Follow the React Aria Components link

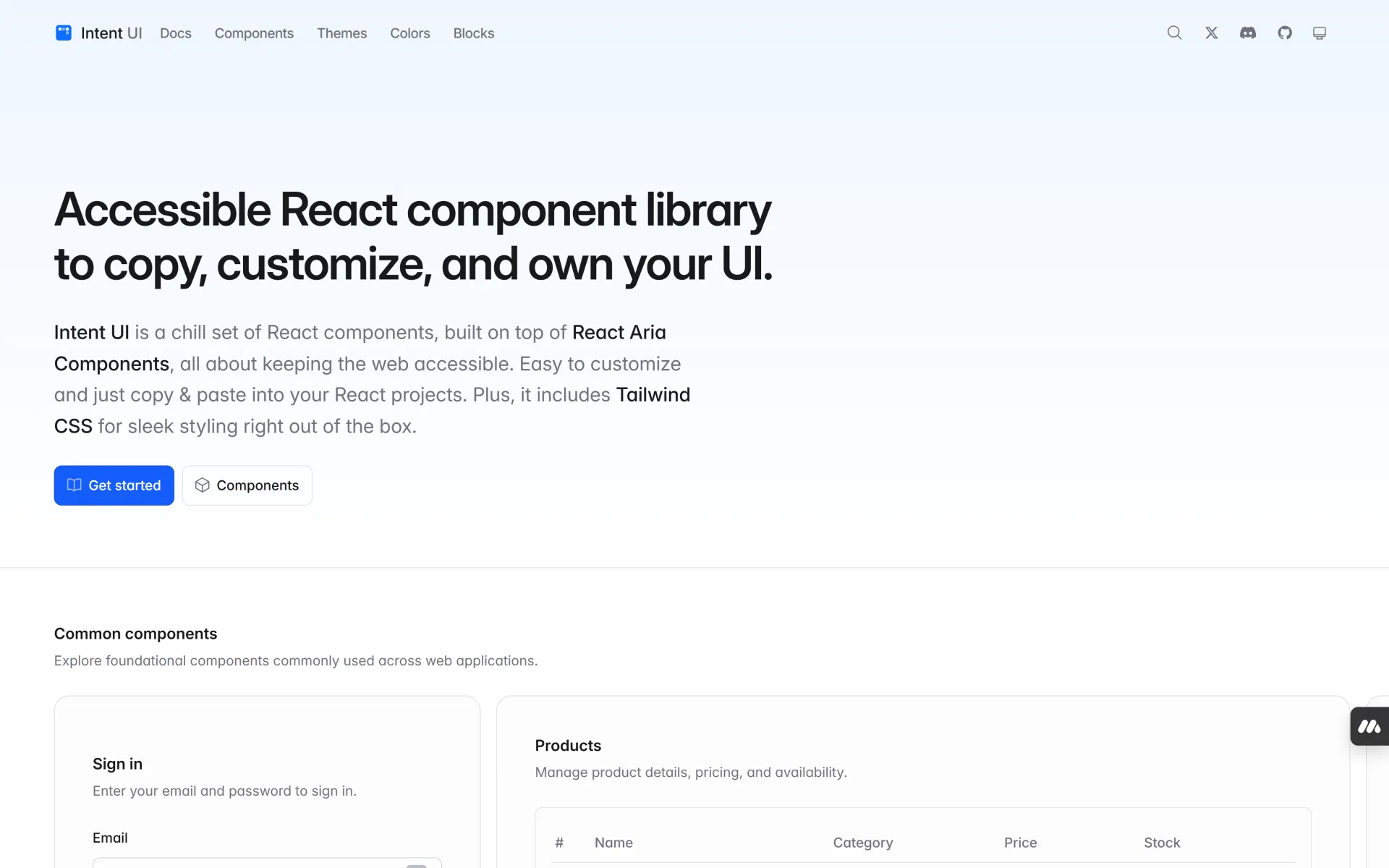pos(619,332)
